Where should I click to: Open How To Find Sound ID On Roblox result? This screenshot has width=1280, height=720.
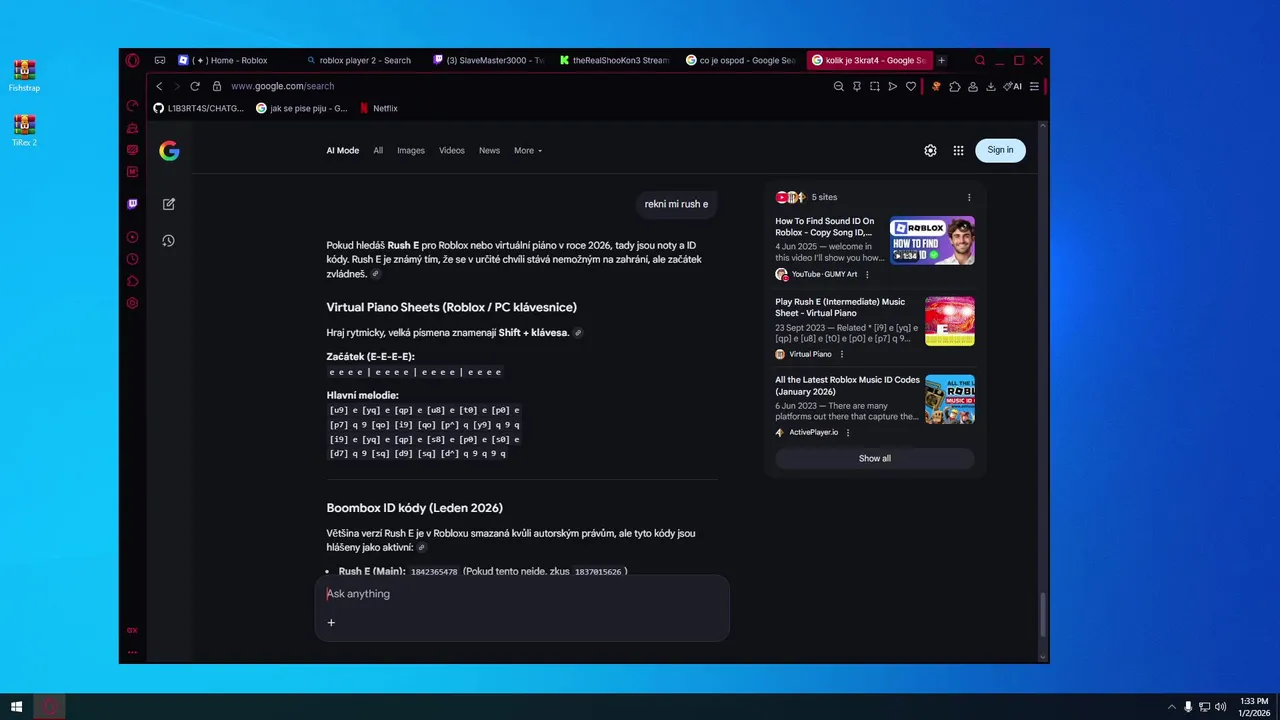(825, 227)
